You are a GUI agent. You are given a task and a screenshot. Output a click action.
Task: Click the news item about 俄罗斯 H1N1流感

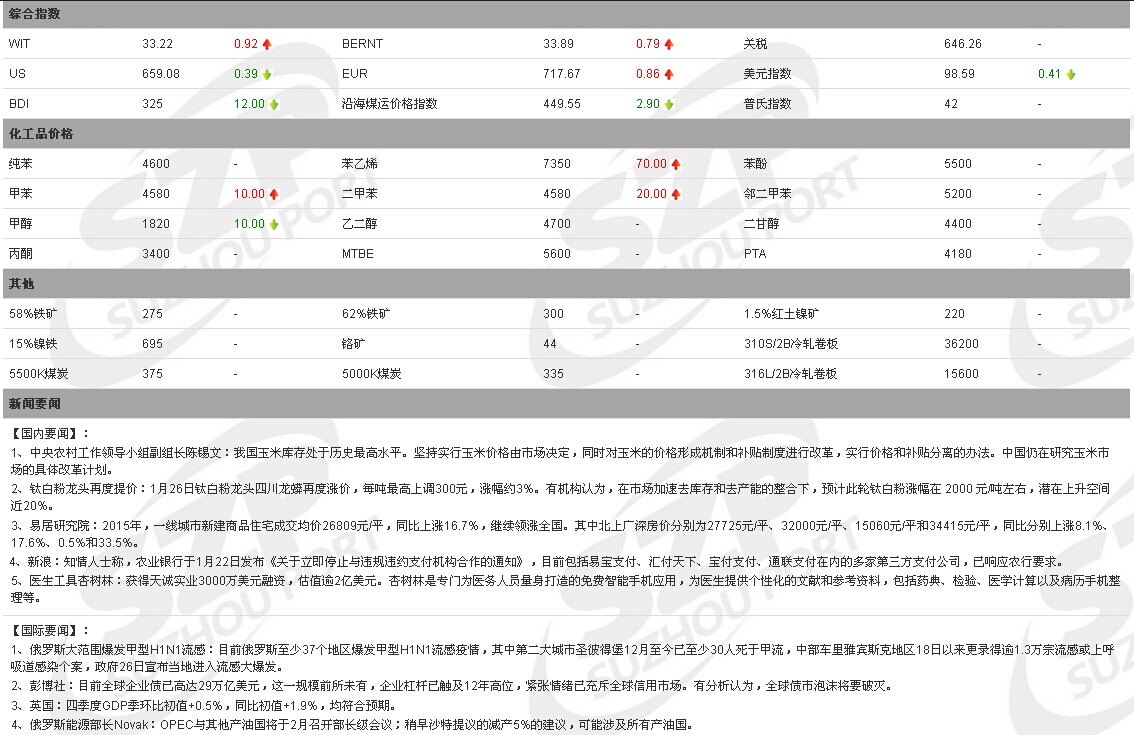(x=562, y=658)
